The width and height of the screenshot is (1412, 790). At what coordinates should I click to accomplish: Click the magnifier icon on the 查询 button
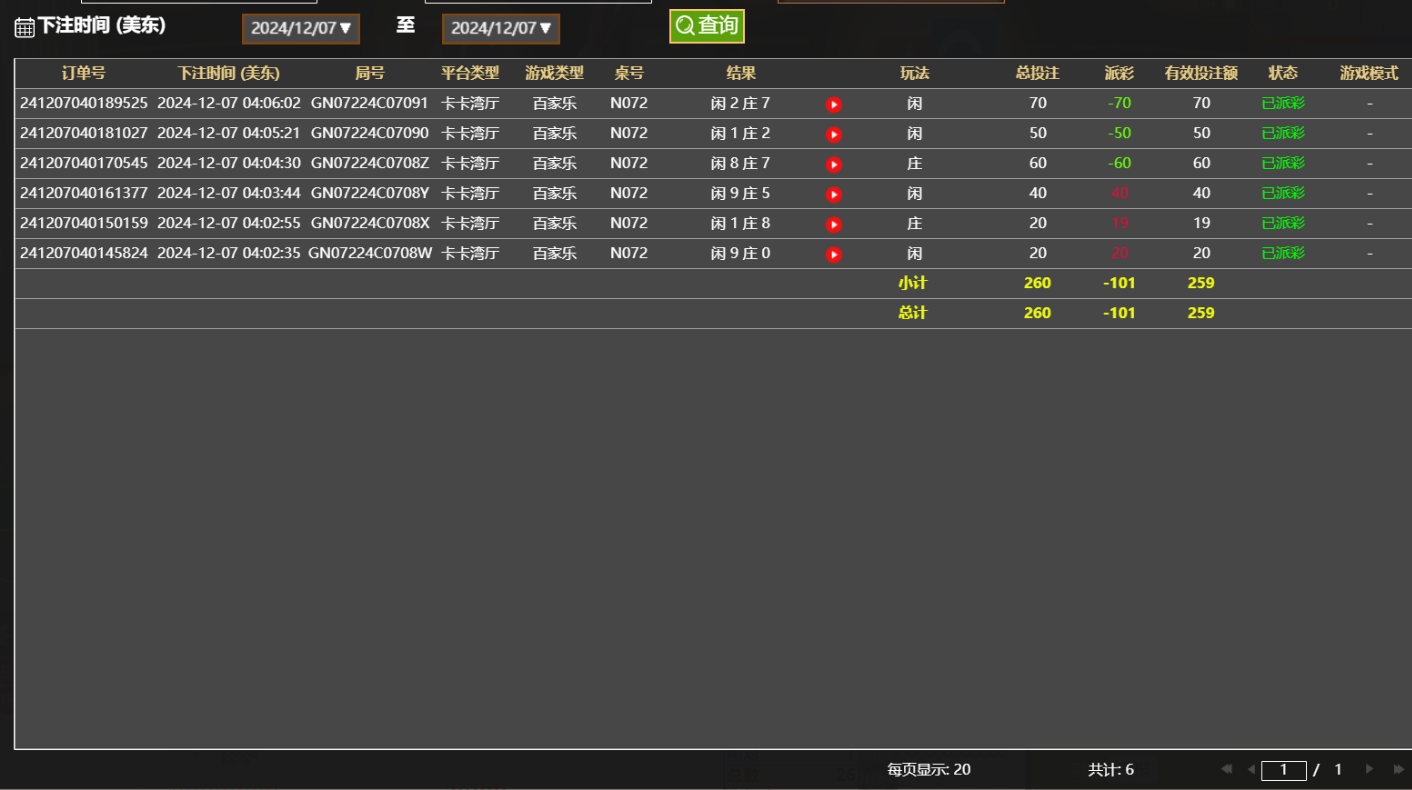(x=685, y=27)
